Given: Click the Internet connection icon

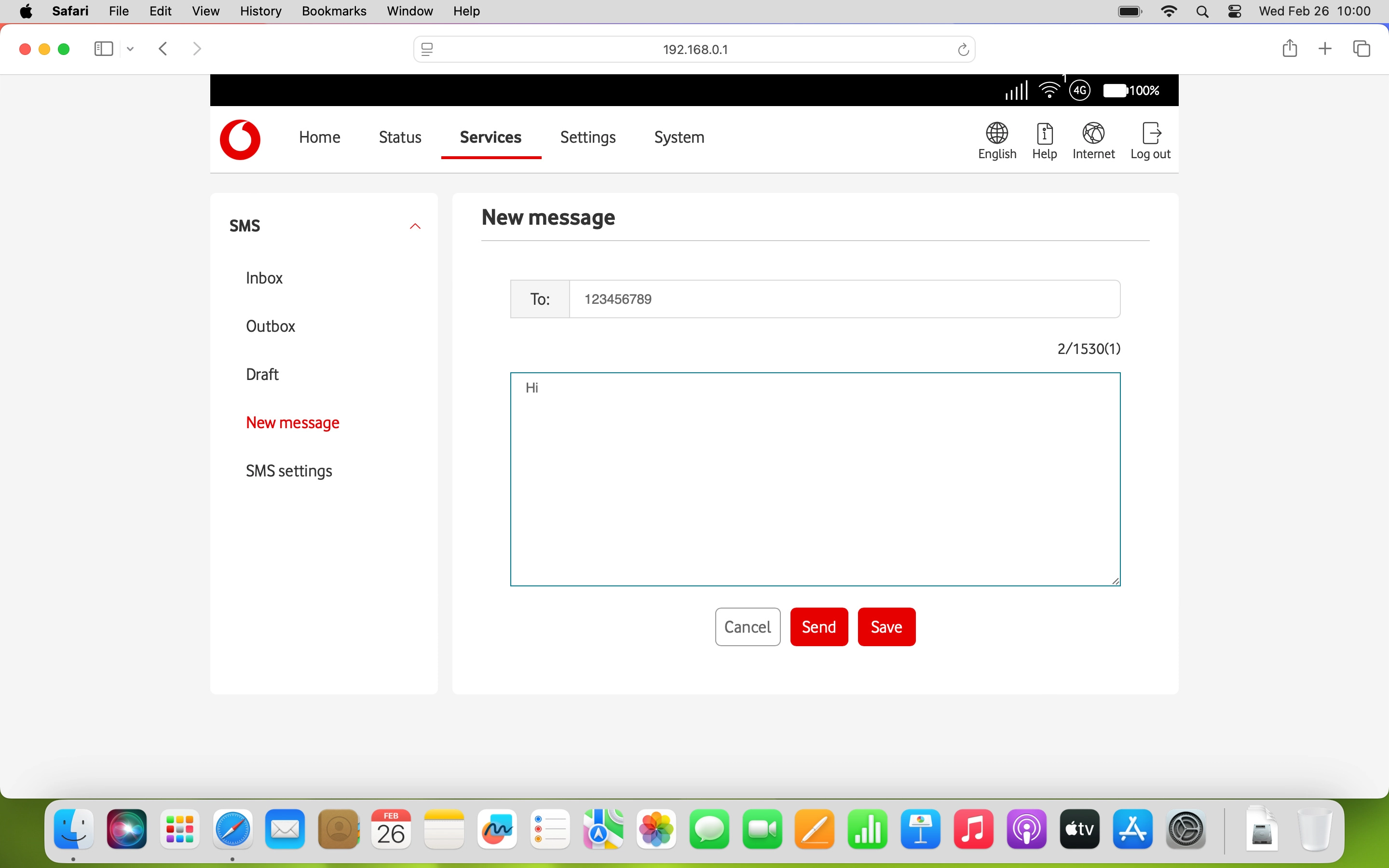Looking at the screenshot, I should coord(1093,133).
